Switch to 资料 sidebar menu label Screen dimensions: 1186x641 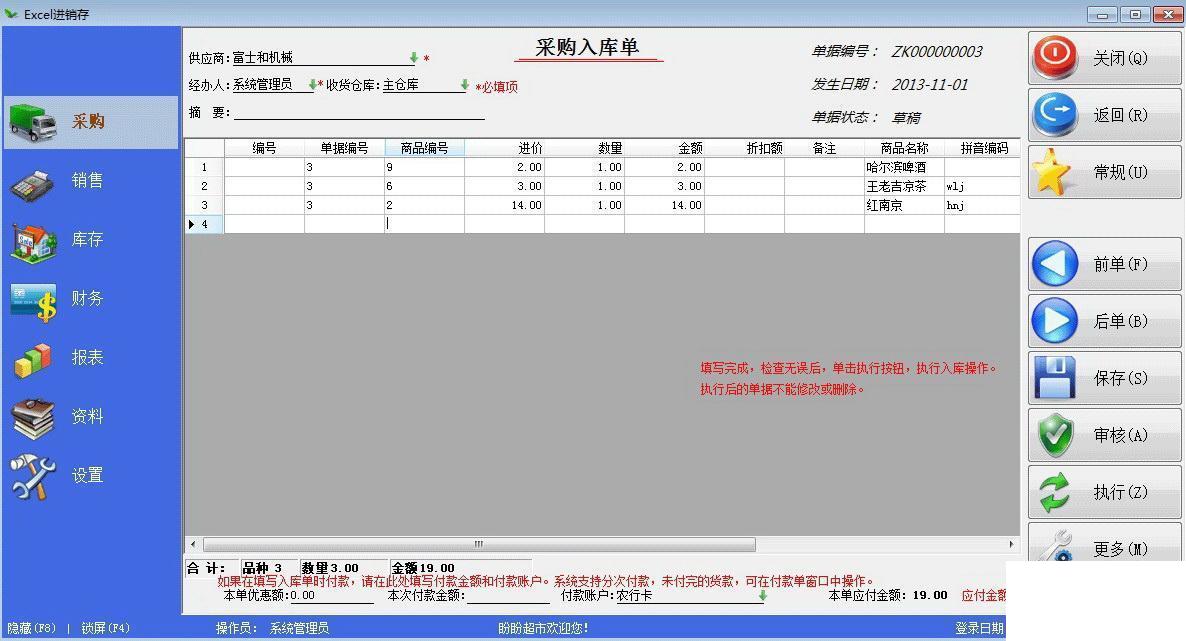tap(88, 416)
